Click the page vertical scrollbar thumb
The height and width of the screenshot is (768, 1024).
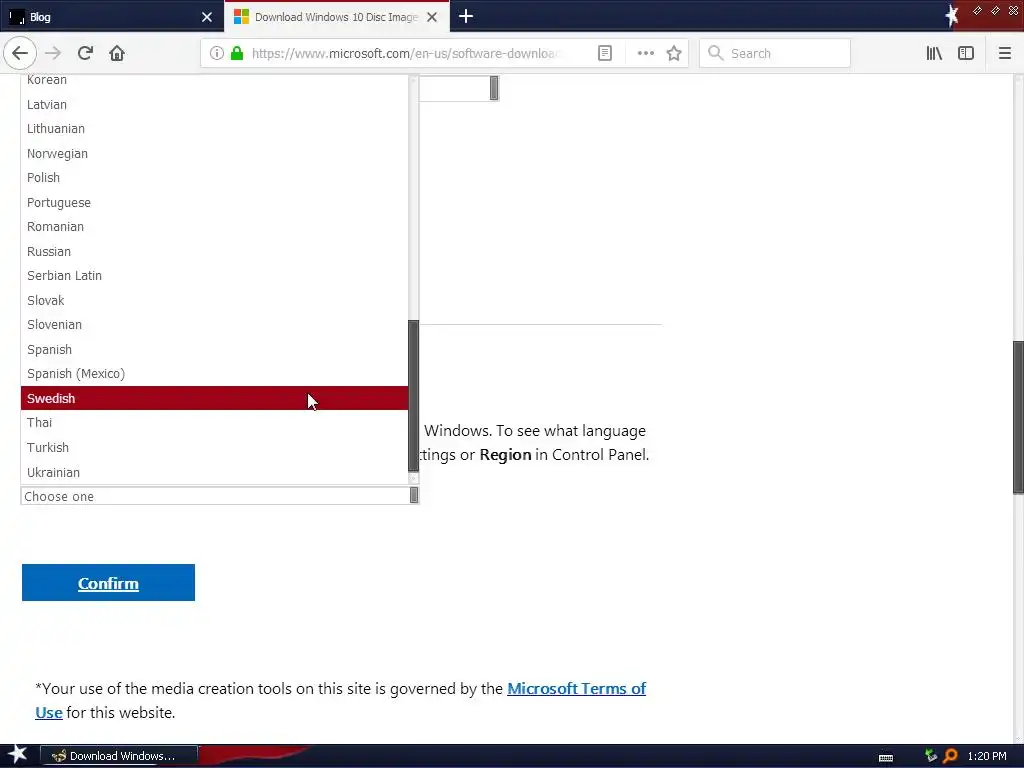[1018, 417]
